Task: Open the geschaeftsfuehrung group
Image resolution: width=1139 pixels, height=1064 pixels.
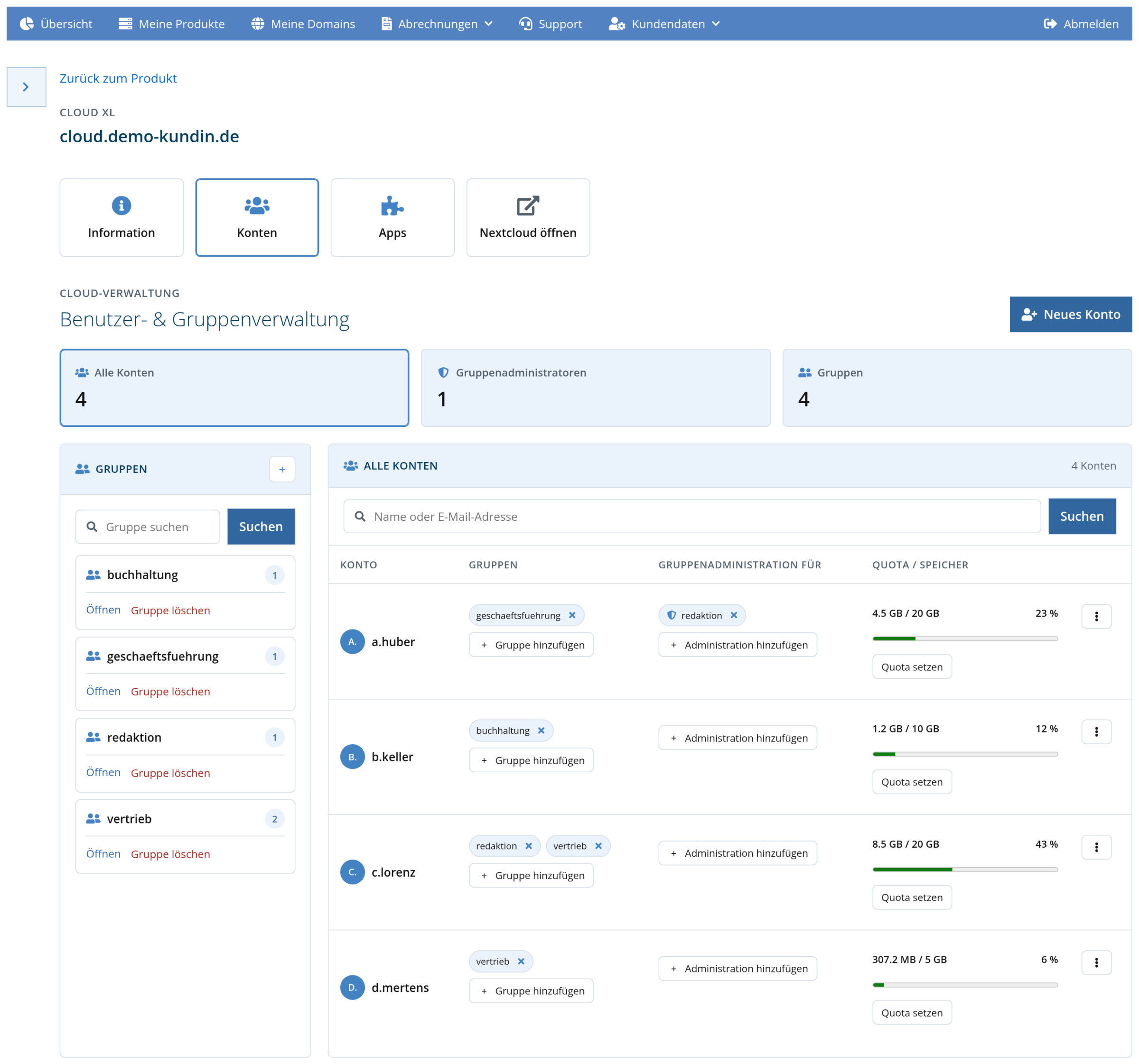Action: [103, 691]
